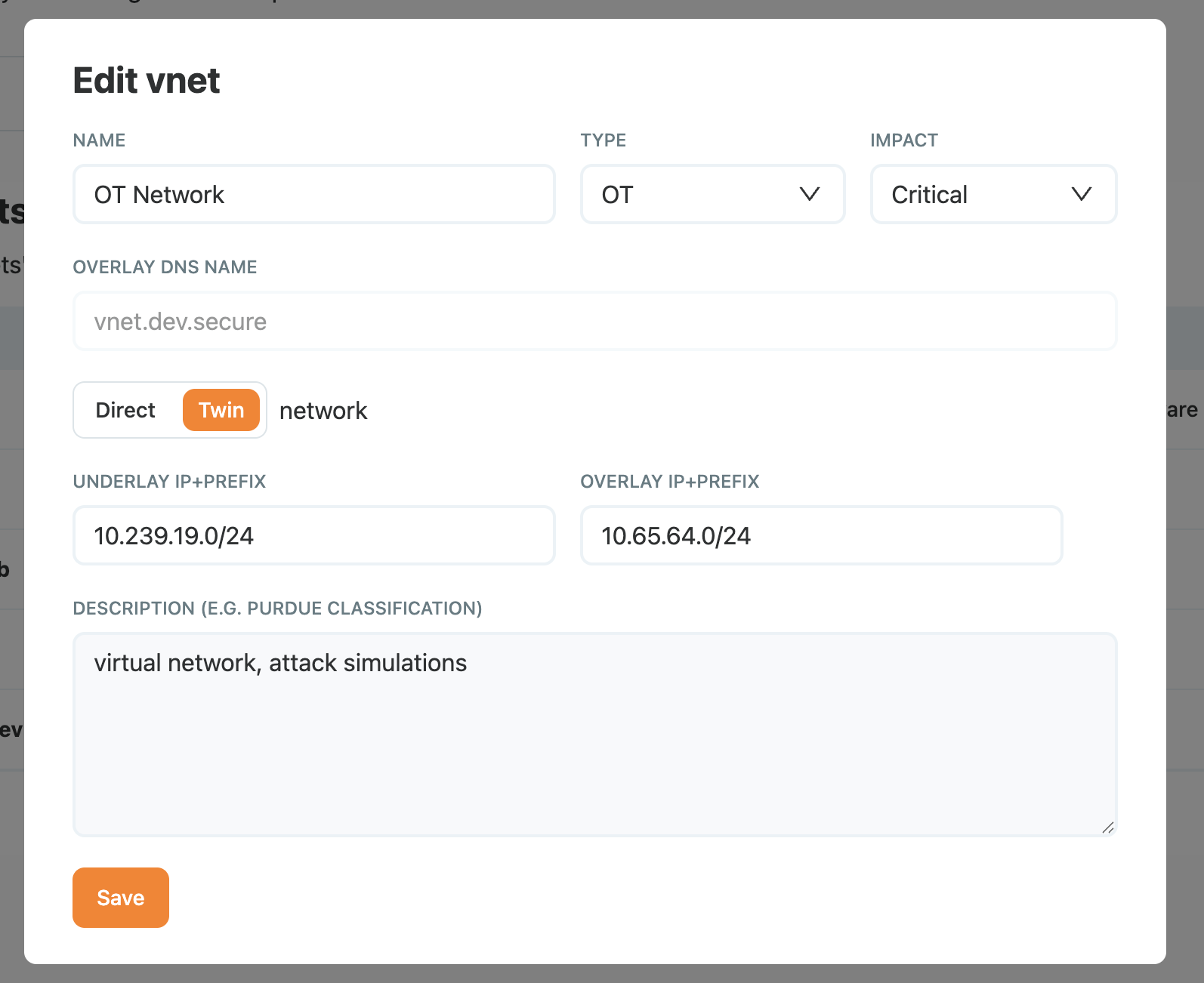The height and width of the screenshot is (983, 1204).
Task: Click the IMPACT field label
Action: (x=903, y=140)
